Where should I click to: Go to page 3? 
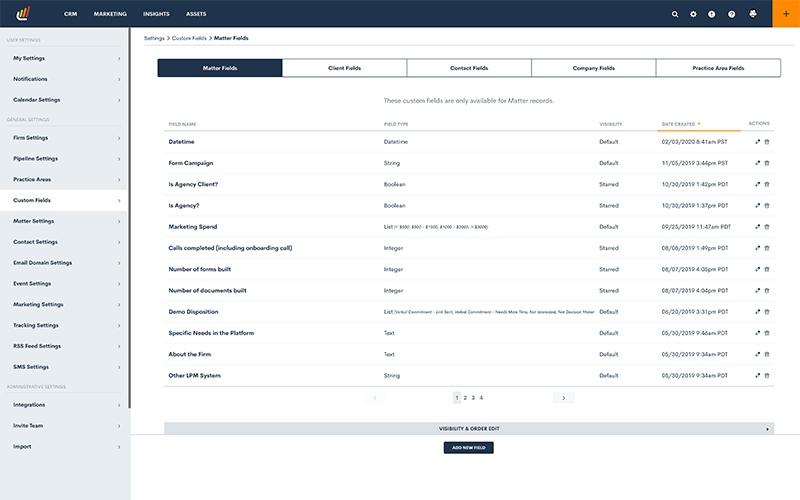[x=473, y=398]
